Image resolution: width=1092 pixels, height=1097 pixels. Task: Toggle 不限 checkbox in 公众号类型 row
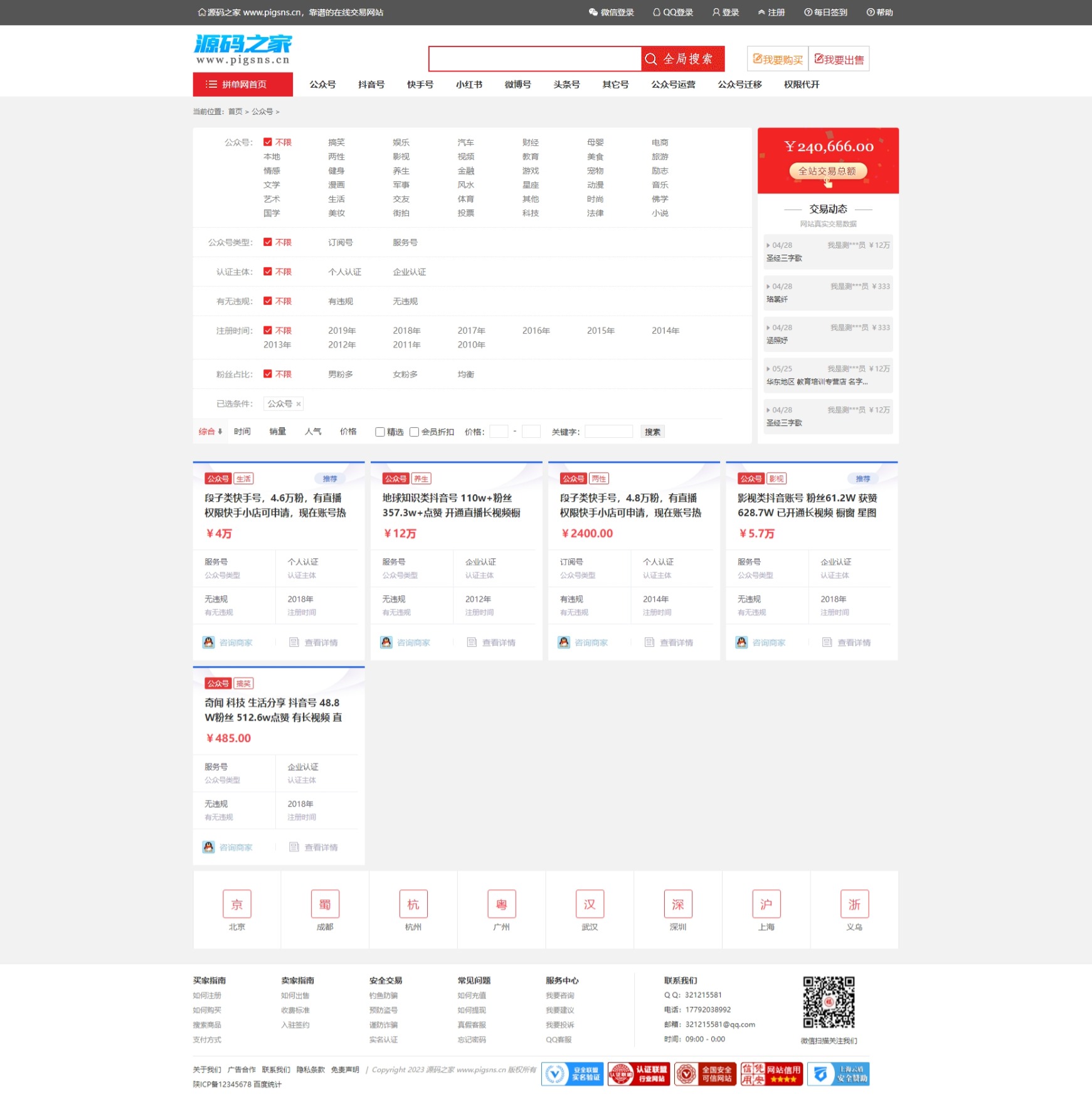(268, 242)
